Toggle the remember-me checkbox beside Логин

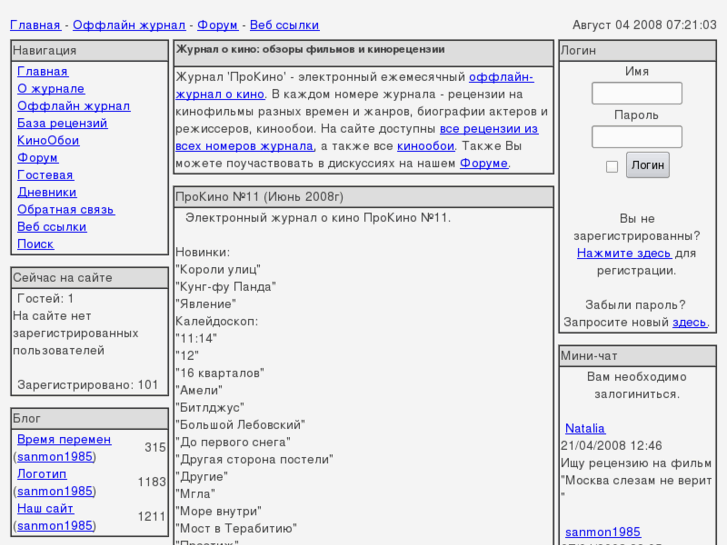612,167
